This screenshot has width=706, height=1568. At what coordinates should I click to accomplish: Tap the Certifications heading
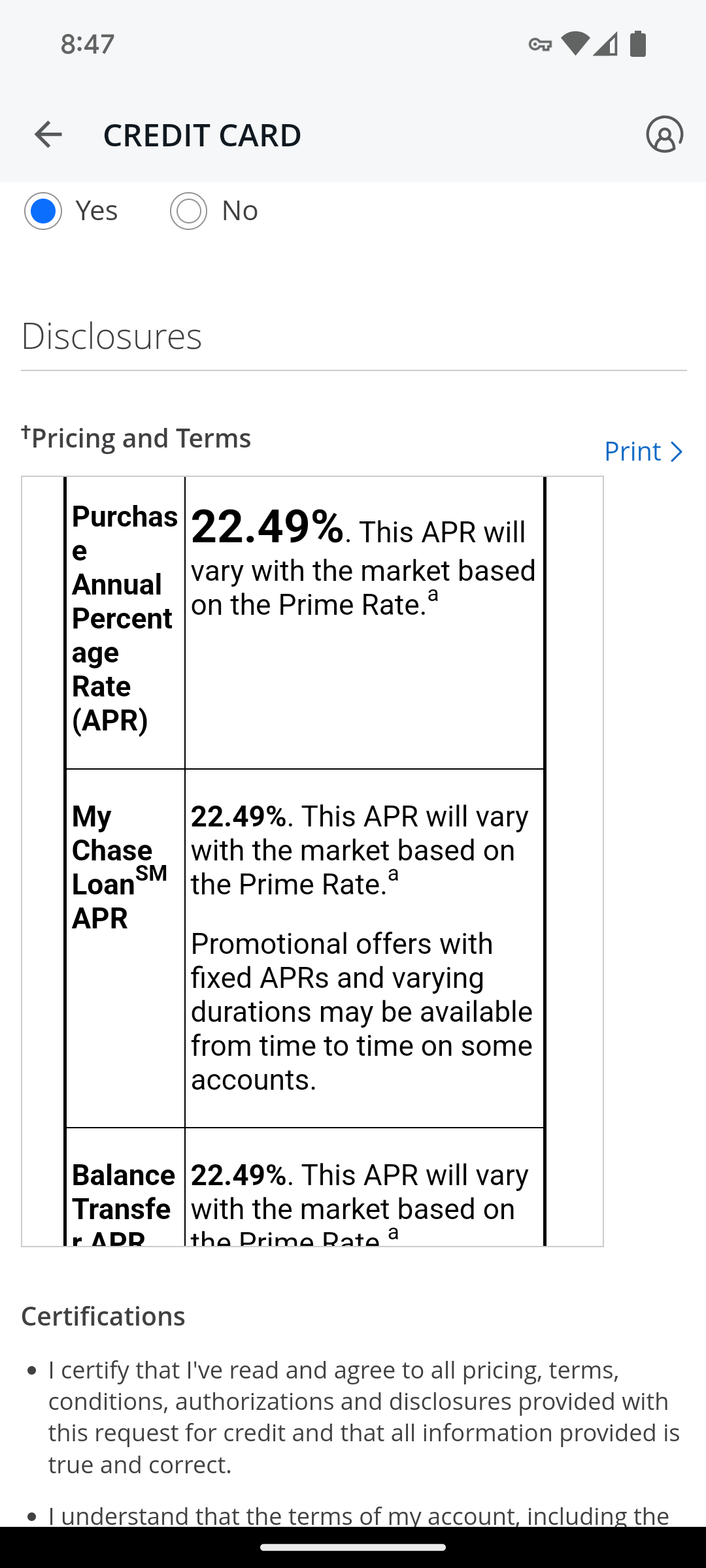click(103, 1316)
